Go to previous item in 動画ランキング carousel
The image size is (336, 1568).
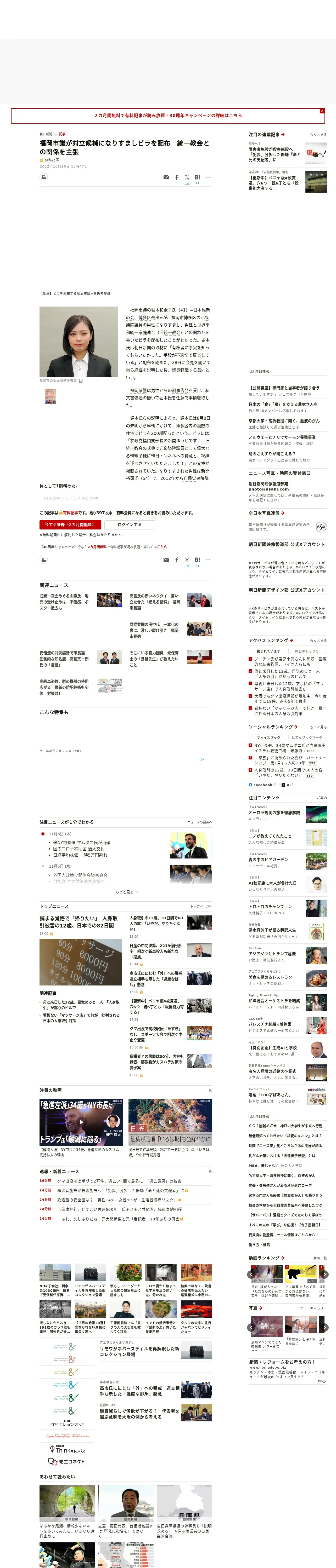point(251,1274)
